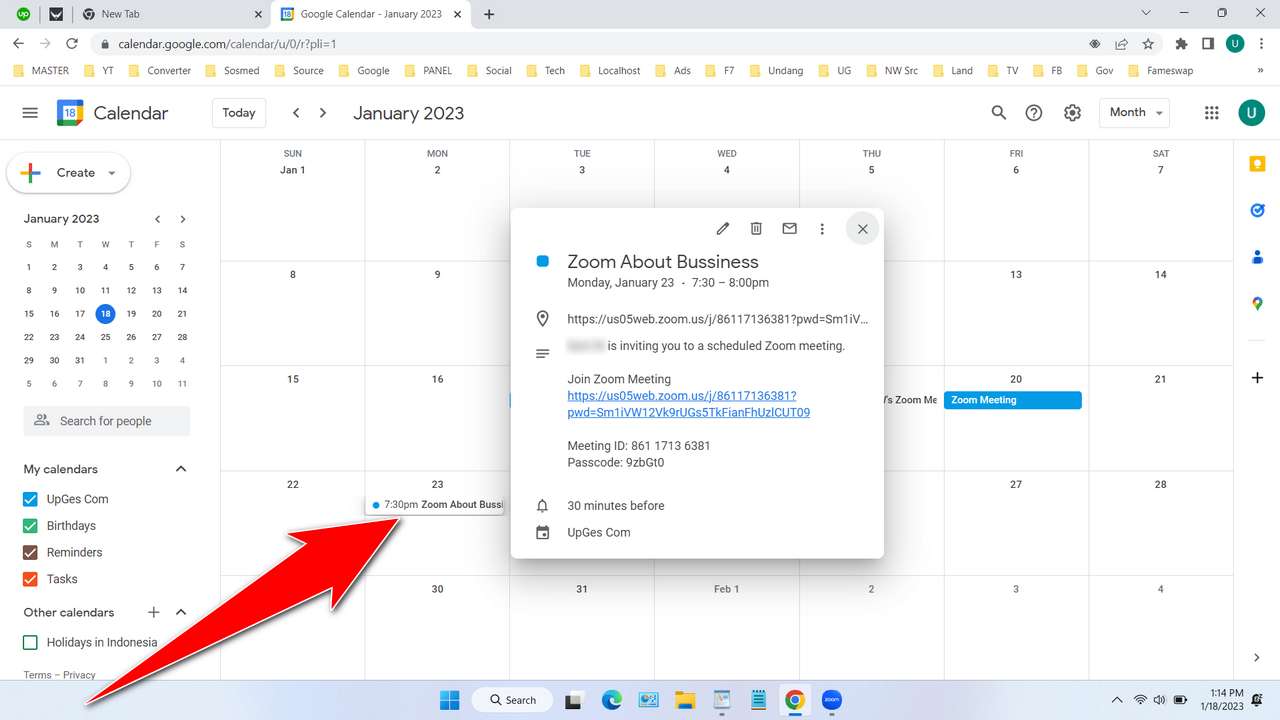Open Google Tasks side panel icon
This screenshot has width=1280, height=720.
coord(1257,210)
